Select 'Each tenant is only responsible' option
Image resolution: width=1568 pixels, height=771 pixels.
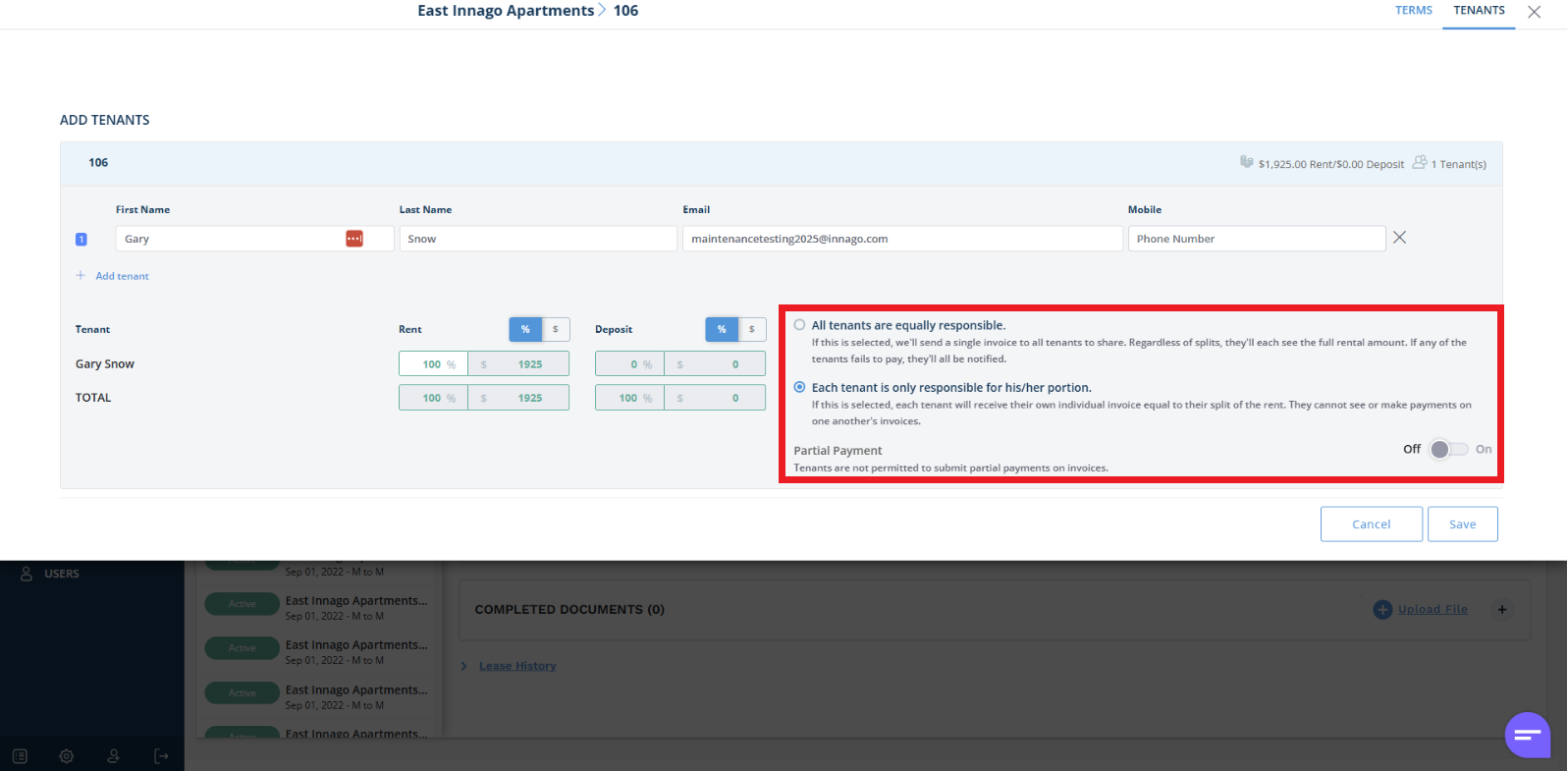point(799,387)
